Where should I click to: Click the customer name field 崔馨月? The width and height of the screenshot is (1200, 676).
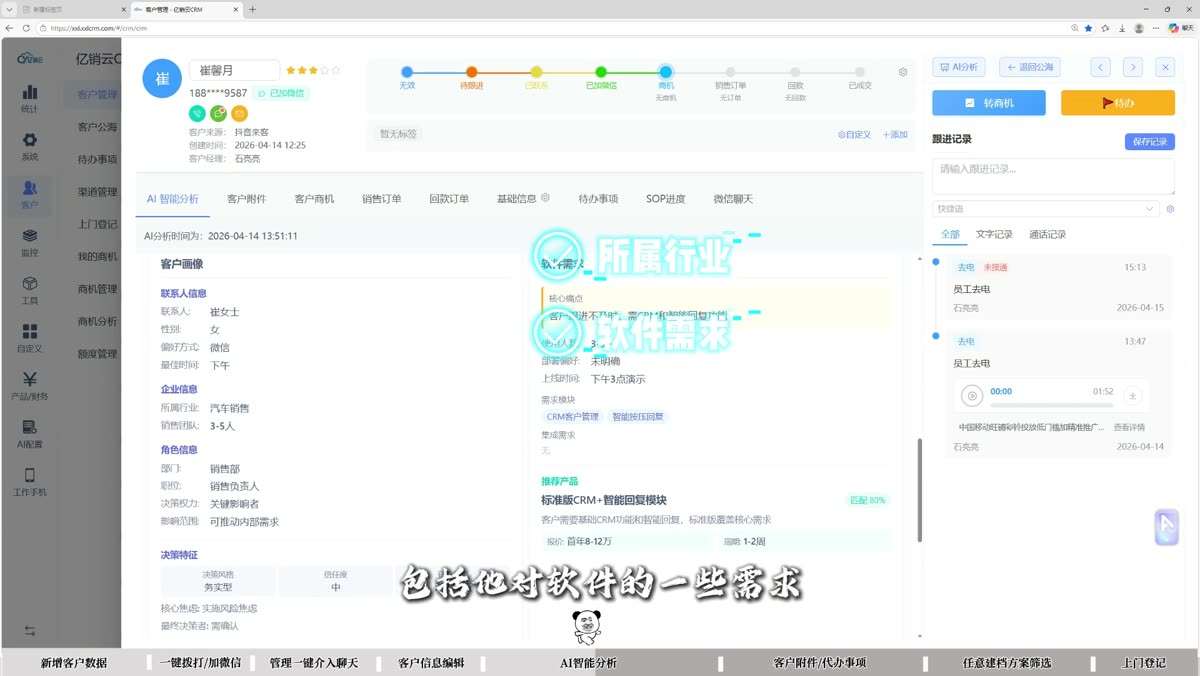click(x=235, y=71)
